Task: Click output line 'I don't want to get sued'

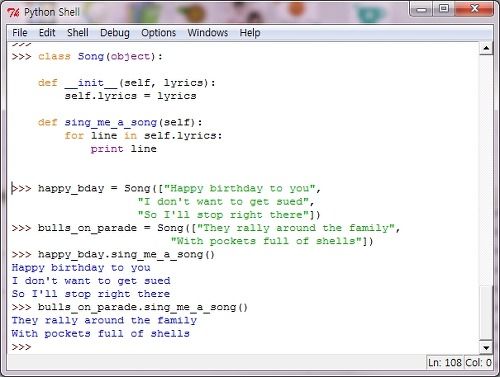Action: (91, 281)
